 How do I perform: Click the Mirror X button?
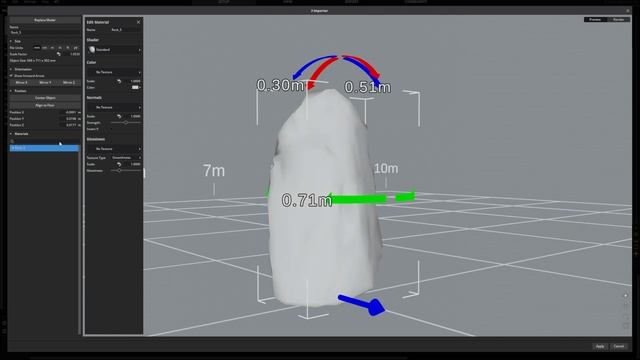[21, 82]
